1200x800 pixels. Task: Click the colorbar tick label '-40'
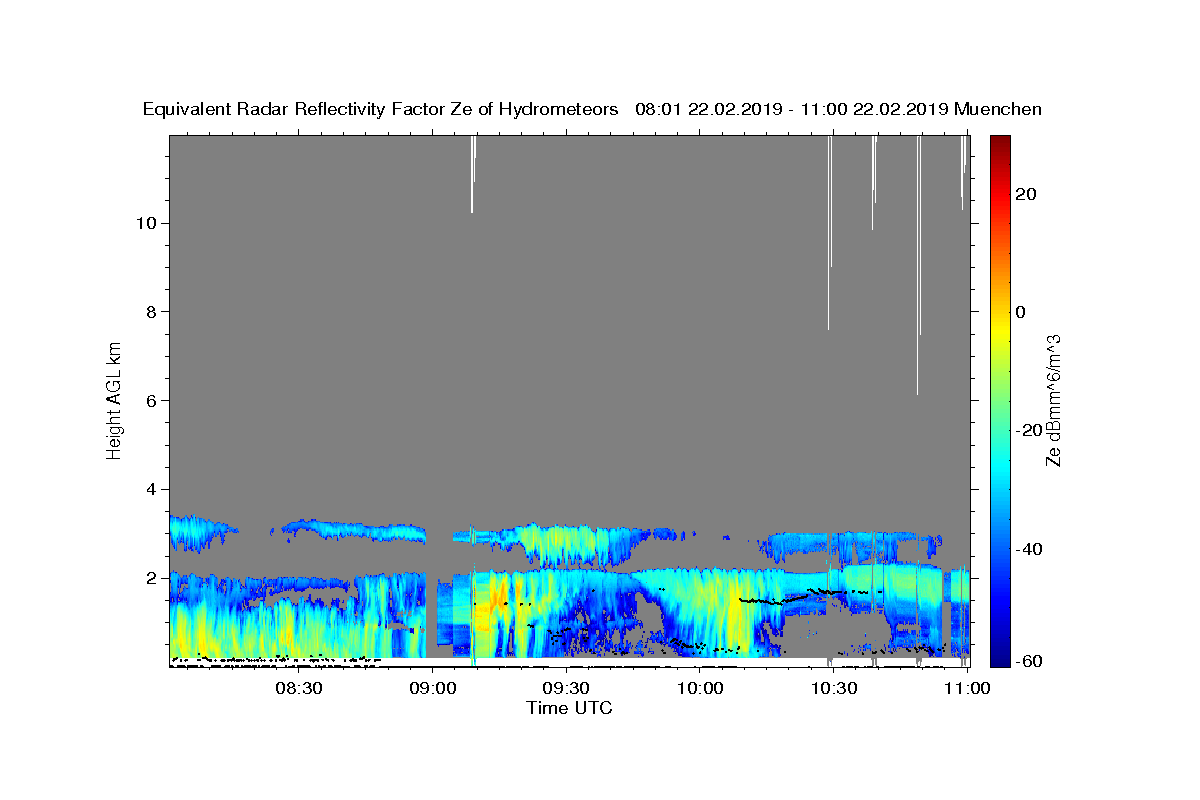pos(1030,549)
